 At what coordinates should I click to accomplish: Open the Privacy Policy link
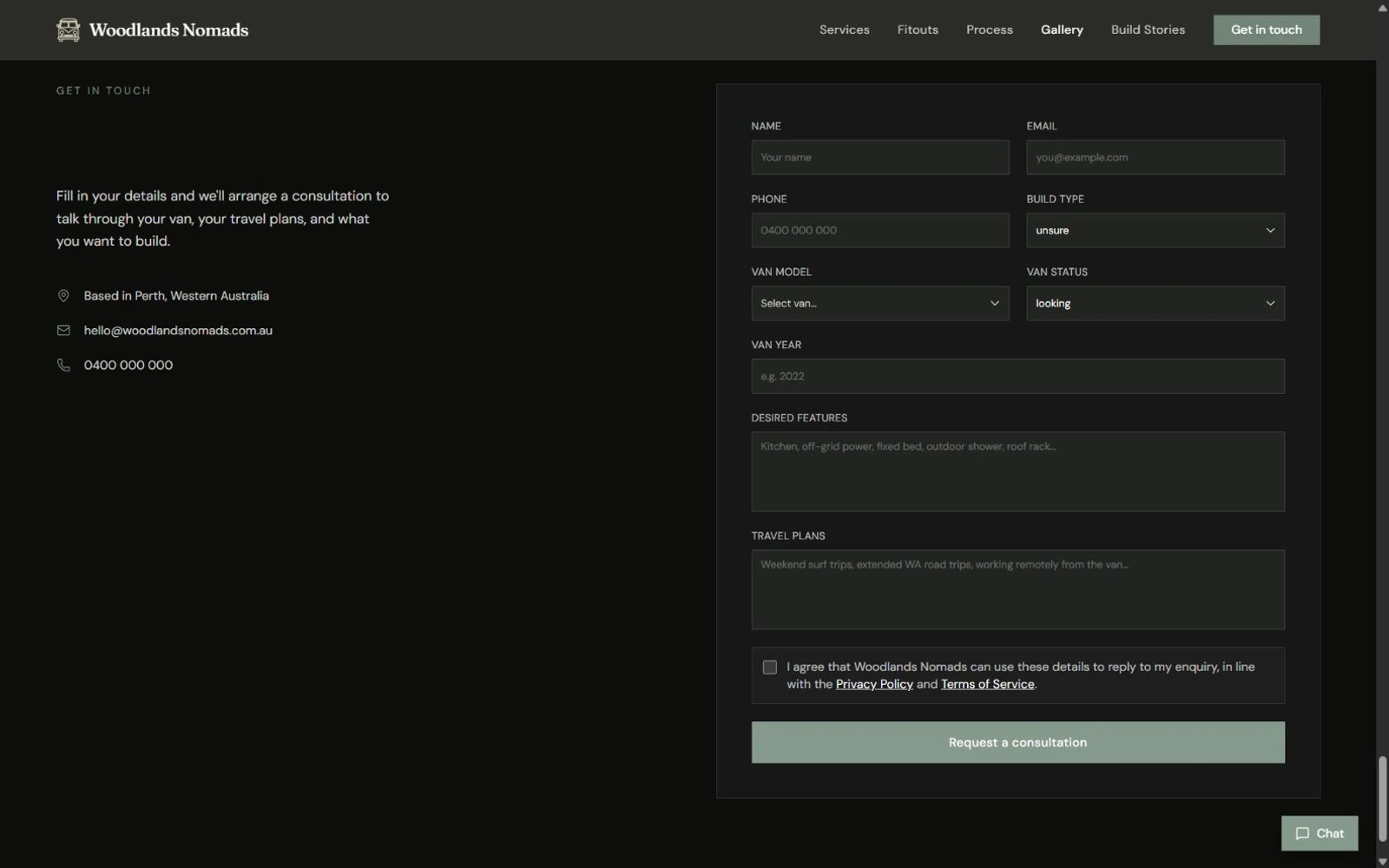(x=874, y=685)
